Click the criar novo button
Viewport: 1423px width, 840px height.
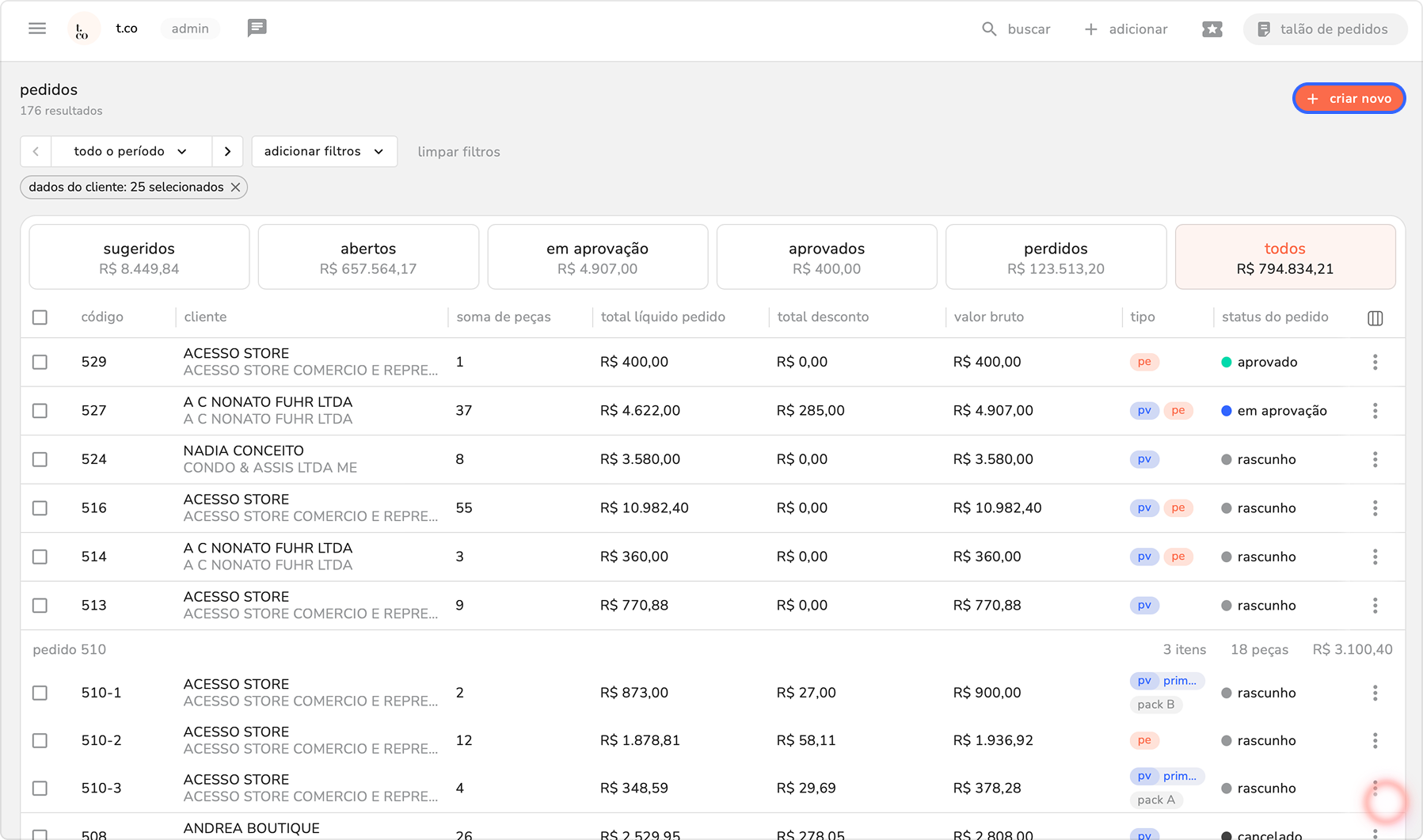pos(1349,98)
